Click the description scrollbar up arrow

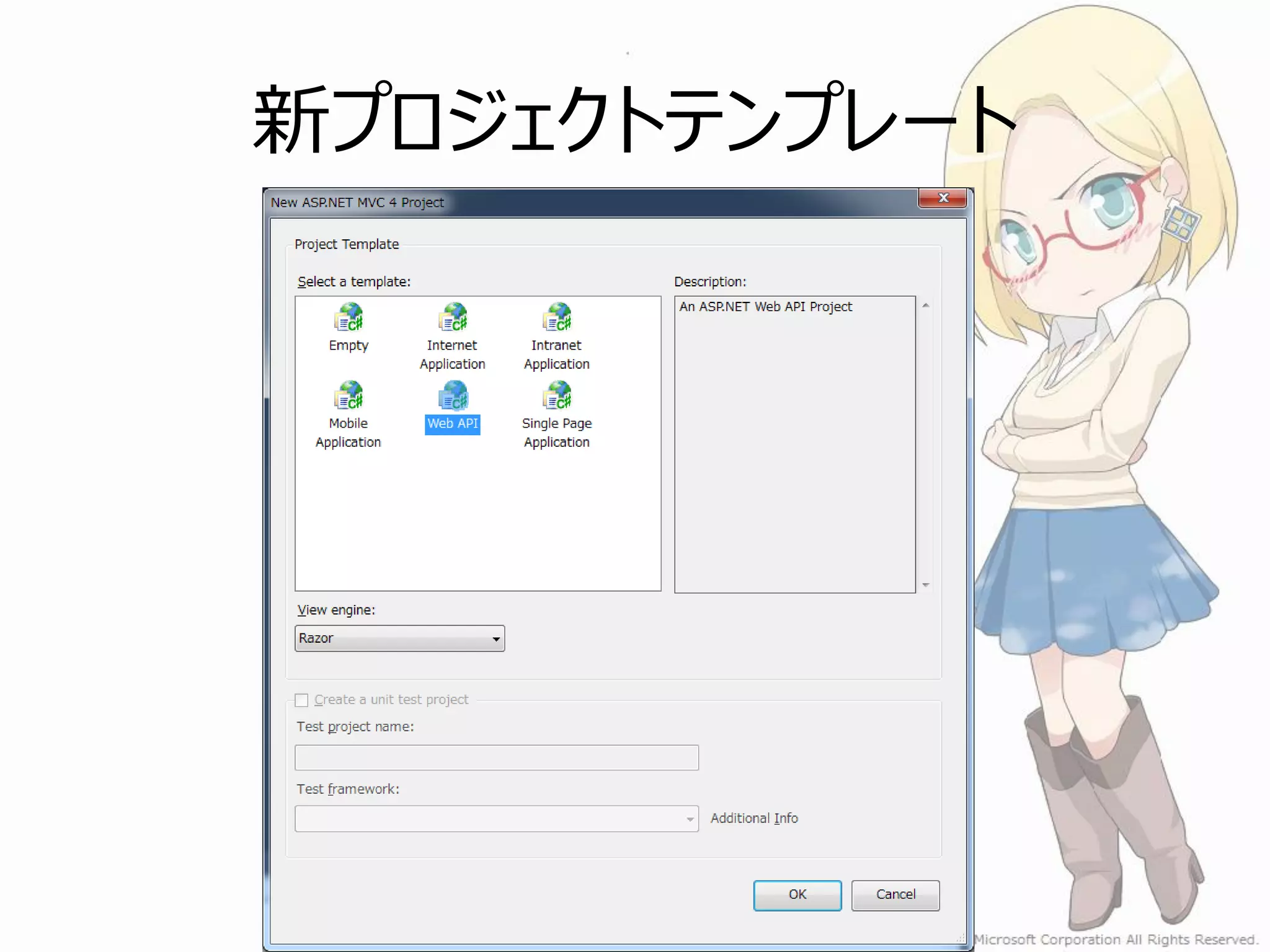click(926, 306)
